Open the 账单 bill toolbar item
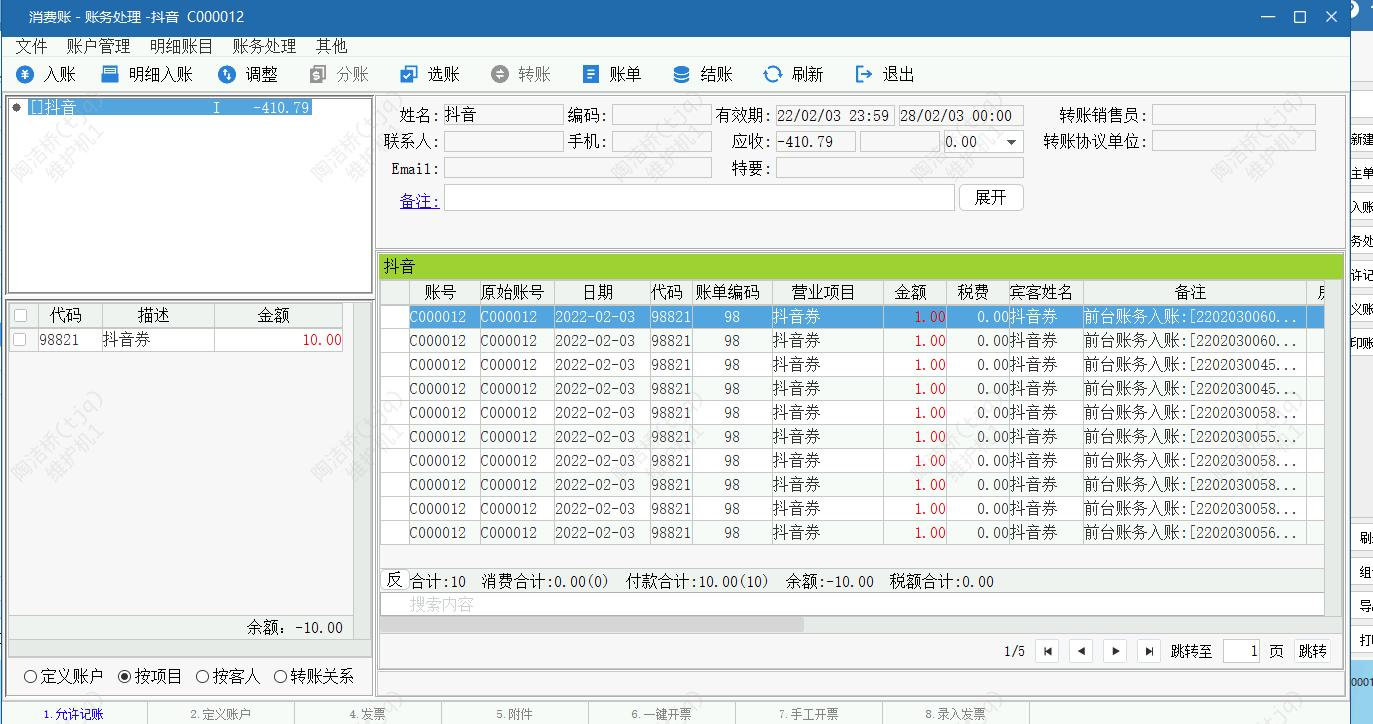The image size is (1373, 724). pos(612,75)
